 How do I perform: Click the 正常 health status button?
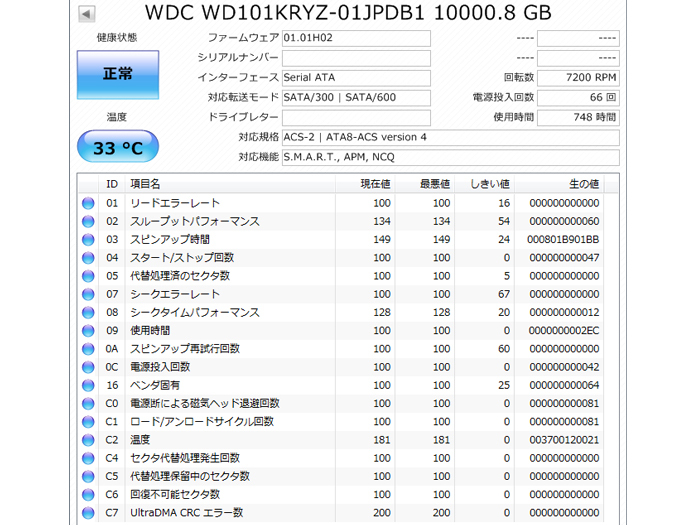click(x=118, y=75)
